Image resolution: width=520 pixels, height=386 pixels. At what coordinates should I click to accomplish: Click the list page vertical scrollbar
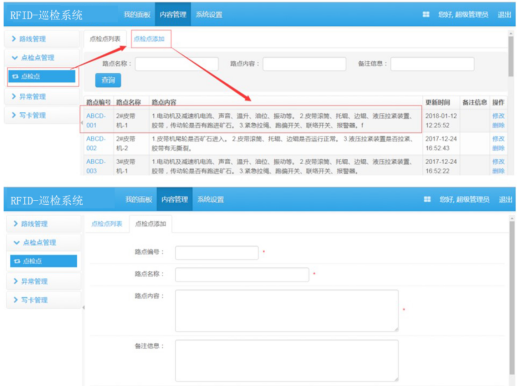click(511, 57)
